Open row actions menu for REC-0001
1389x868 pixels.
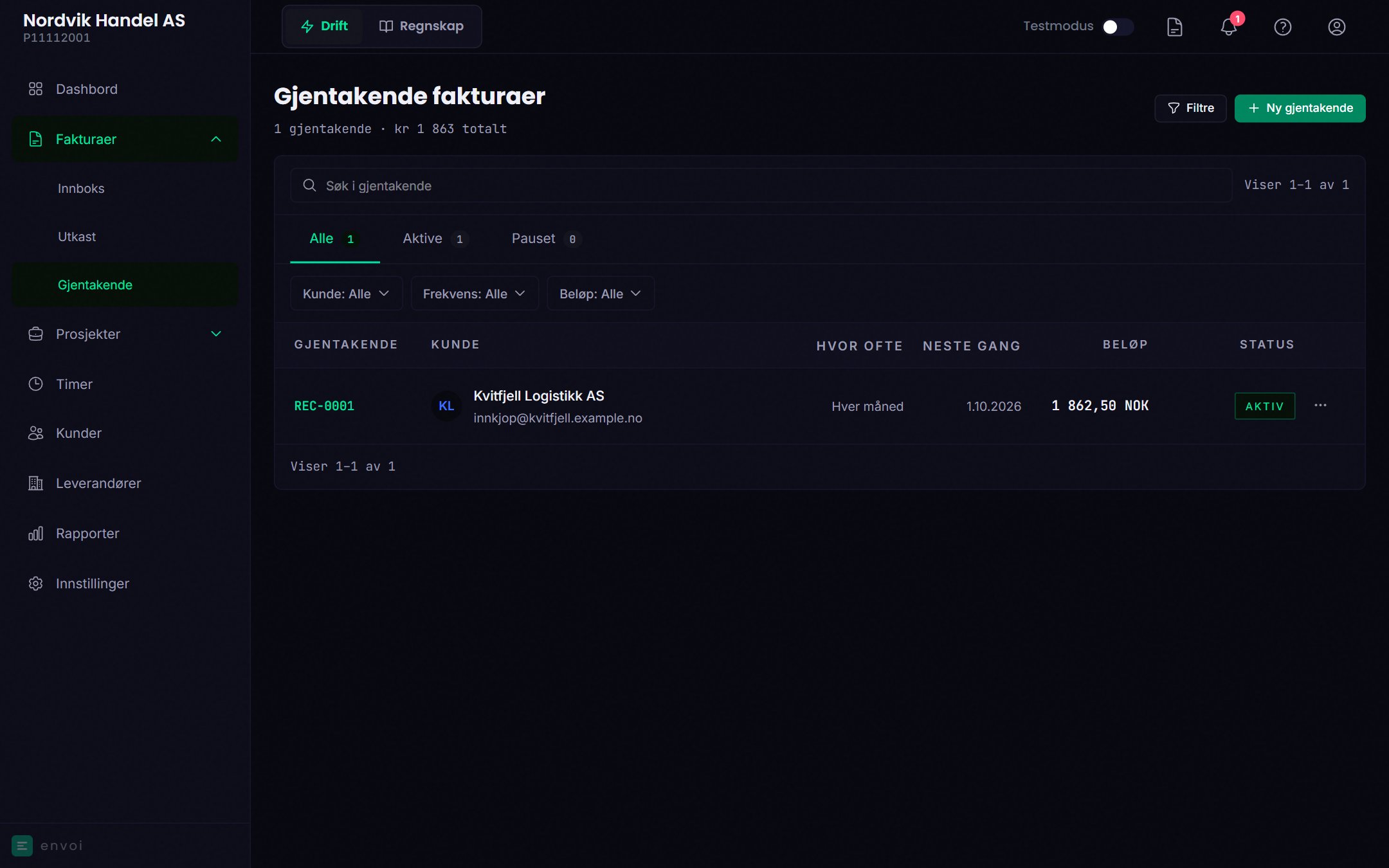(1320, 405)
